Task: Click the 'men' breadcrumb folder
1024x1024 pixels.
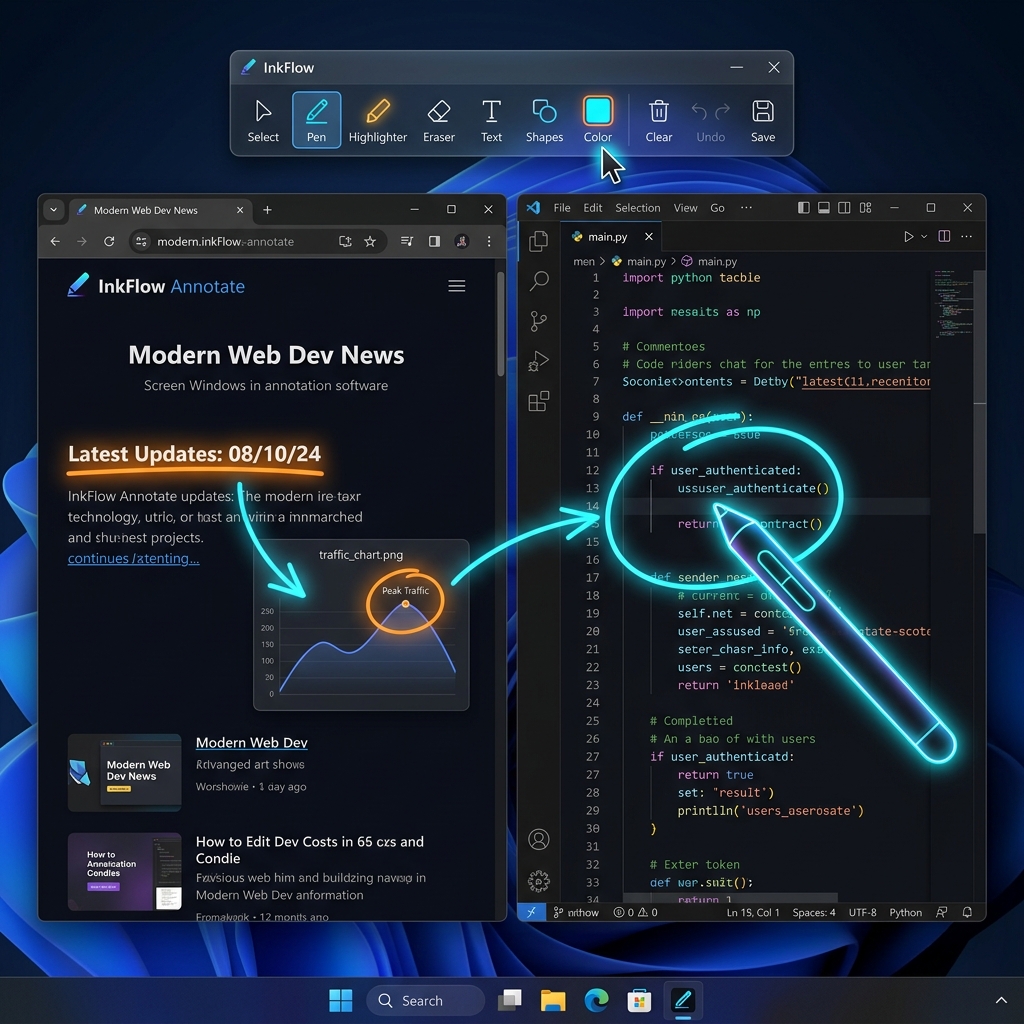Action: [584, 261]
